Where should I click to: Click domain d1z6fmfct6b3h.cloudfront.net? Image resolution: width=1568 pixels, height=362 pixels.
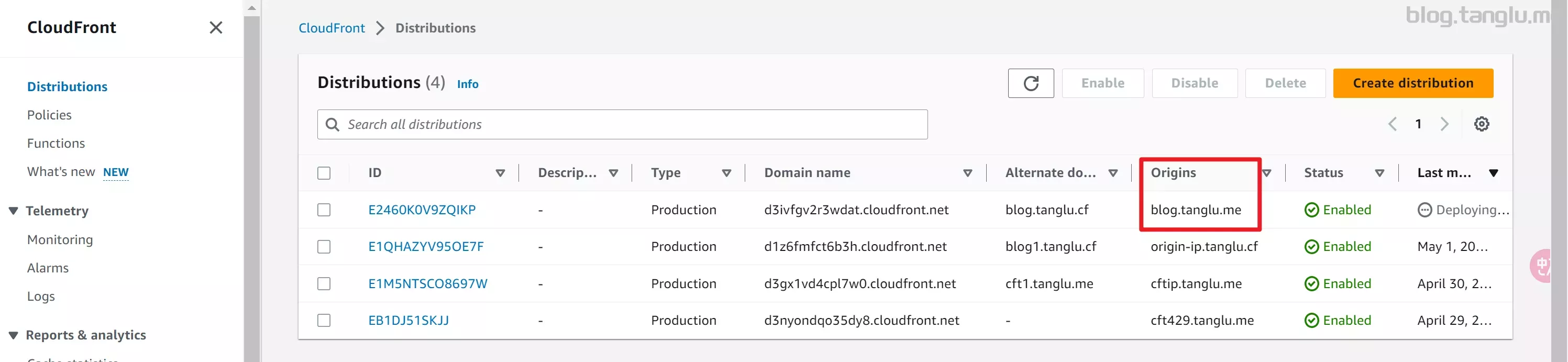click(x=855, y=246)
